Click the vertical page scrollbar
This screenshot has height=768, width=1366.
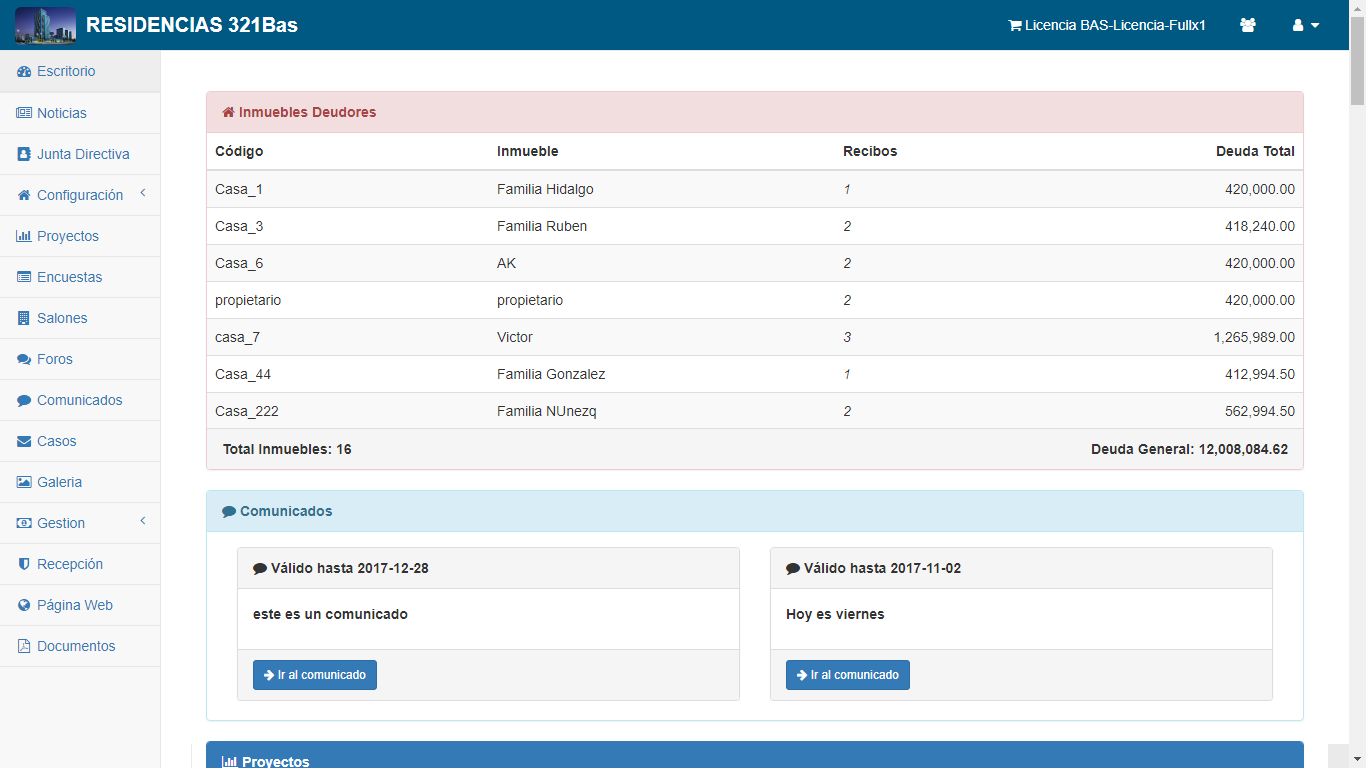tap(1357, 400)
